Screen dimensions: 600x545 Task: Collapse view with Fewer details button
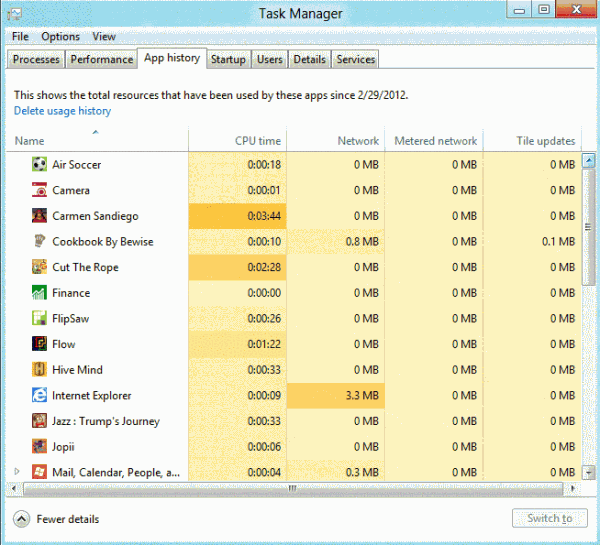coord(22,519)
